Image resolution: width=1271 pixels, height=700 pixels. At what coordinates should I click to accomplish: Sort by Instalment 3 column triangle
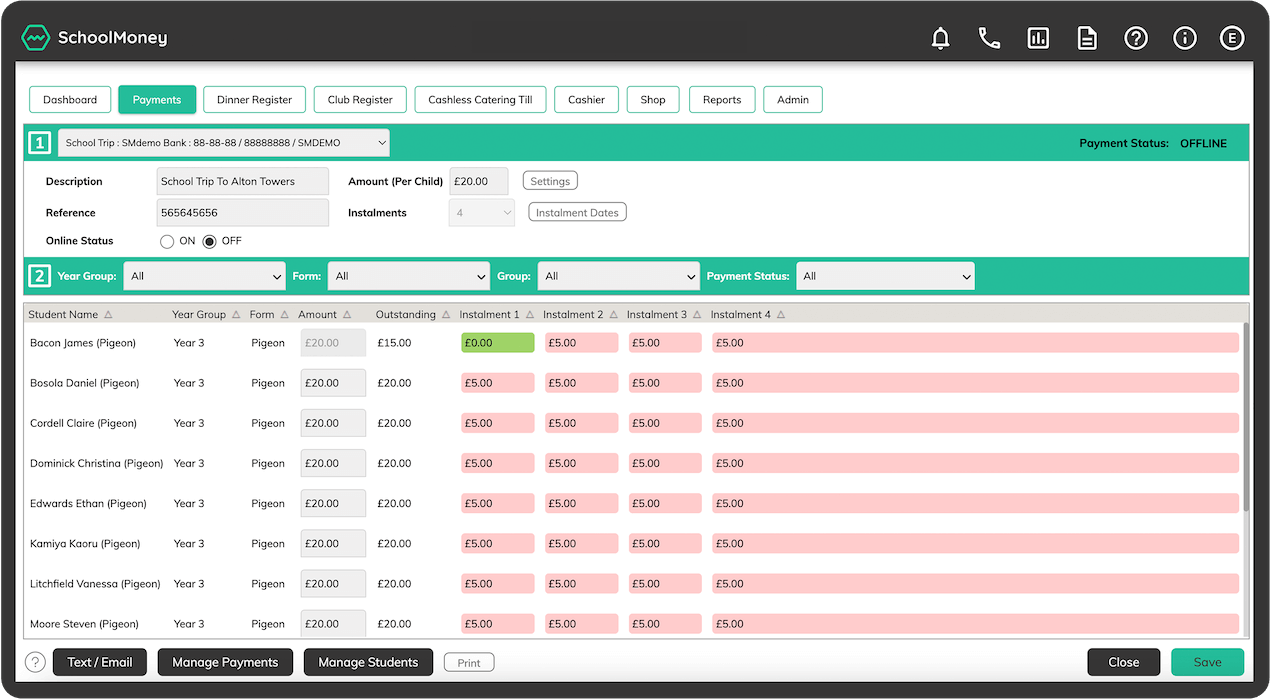(697, 315)
